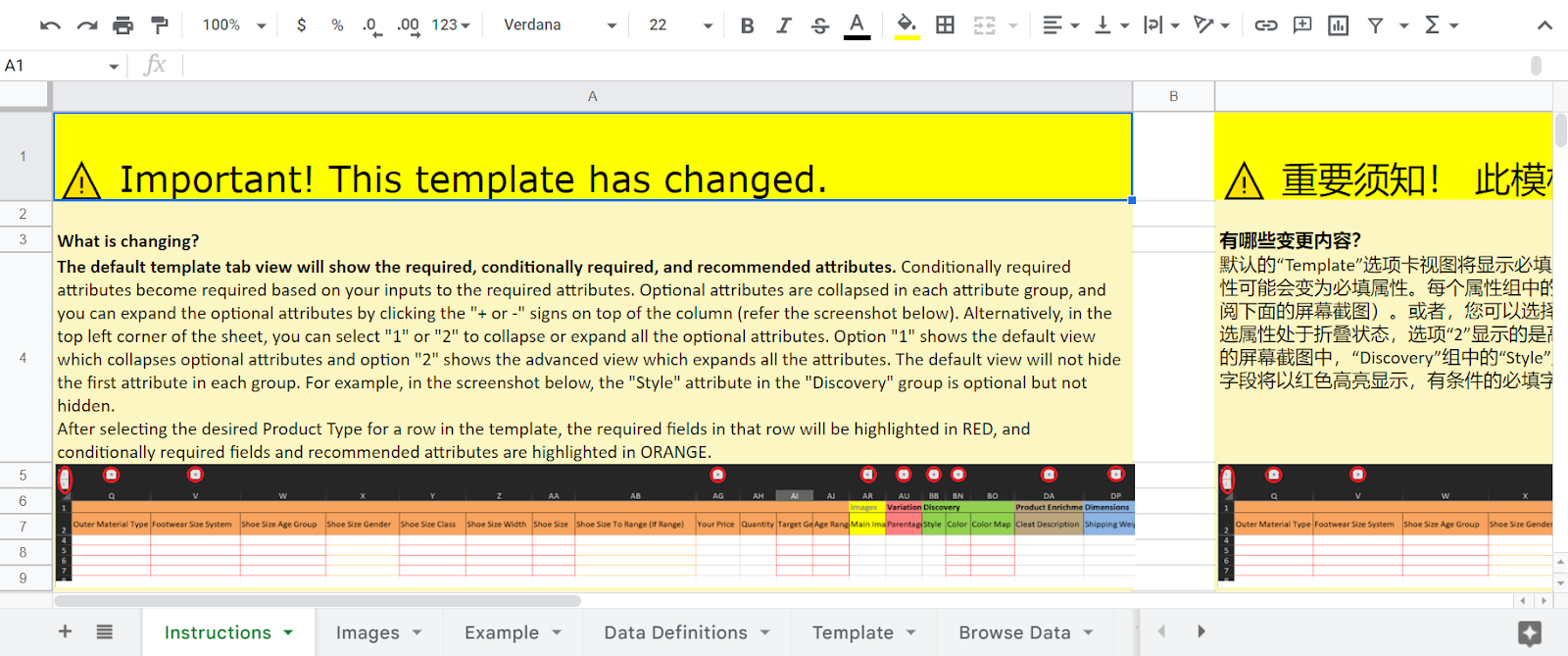
Task: Expand the font size 22 dropdown
Action: point(680,25)
